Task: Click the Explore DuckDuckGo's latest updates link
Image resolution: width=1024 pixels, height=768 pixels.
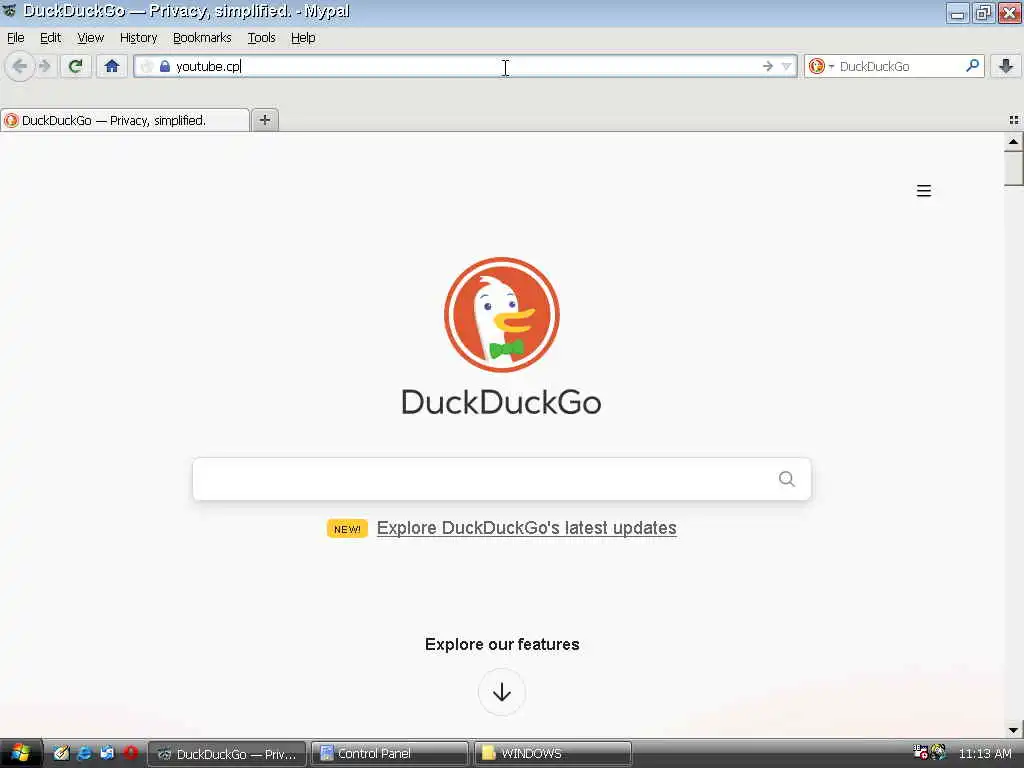Action: pyautogui.click(x=526, y=528)
